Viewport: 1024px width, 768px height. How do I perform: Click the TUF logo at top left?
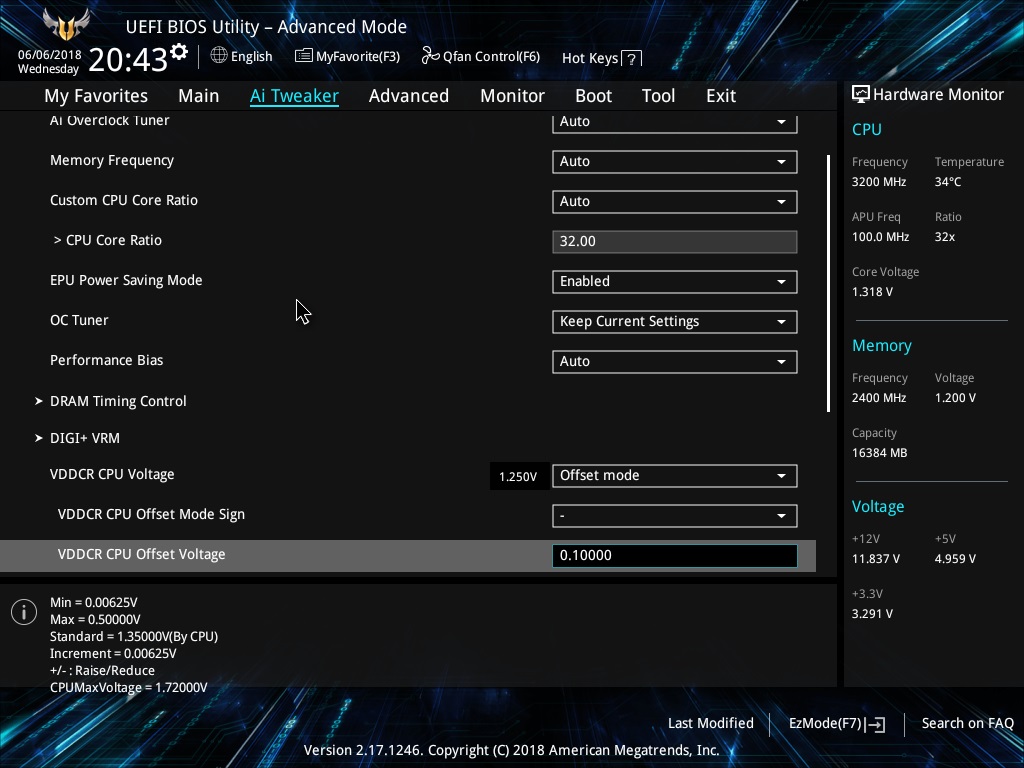[66, 25]
